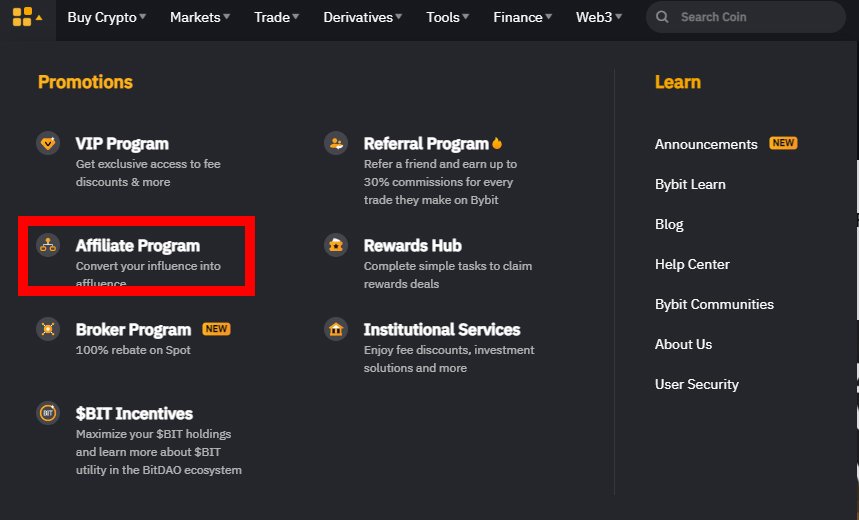
Task: Expand the Buy Crypto dropdown
Action: [106, 17]
